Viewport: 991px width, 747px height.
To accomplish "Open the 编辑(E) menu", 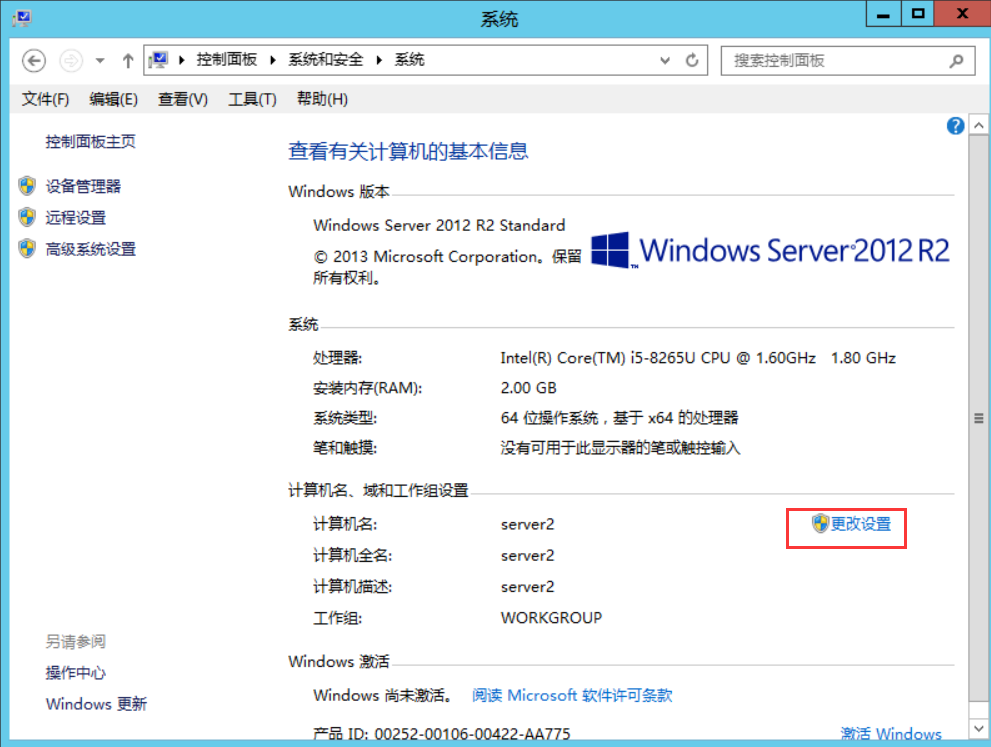I will 113,99.
